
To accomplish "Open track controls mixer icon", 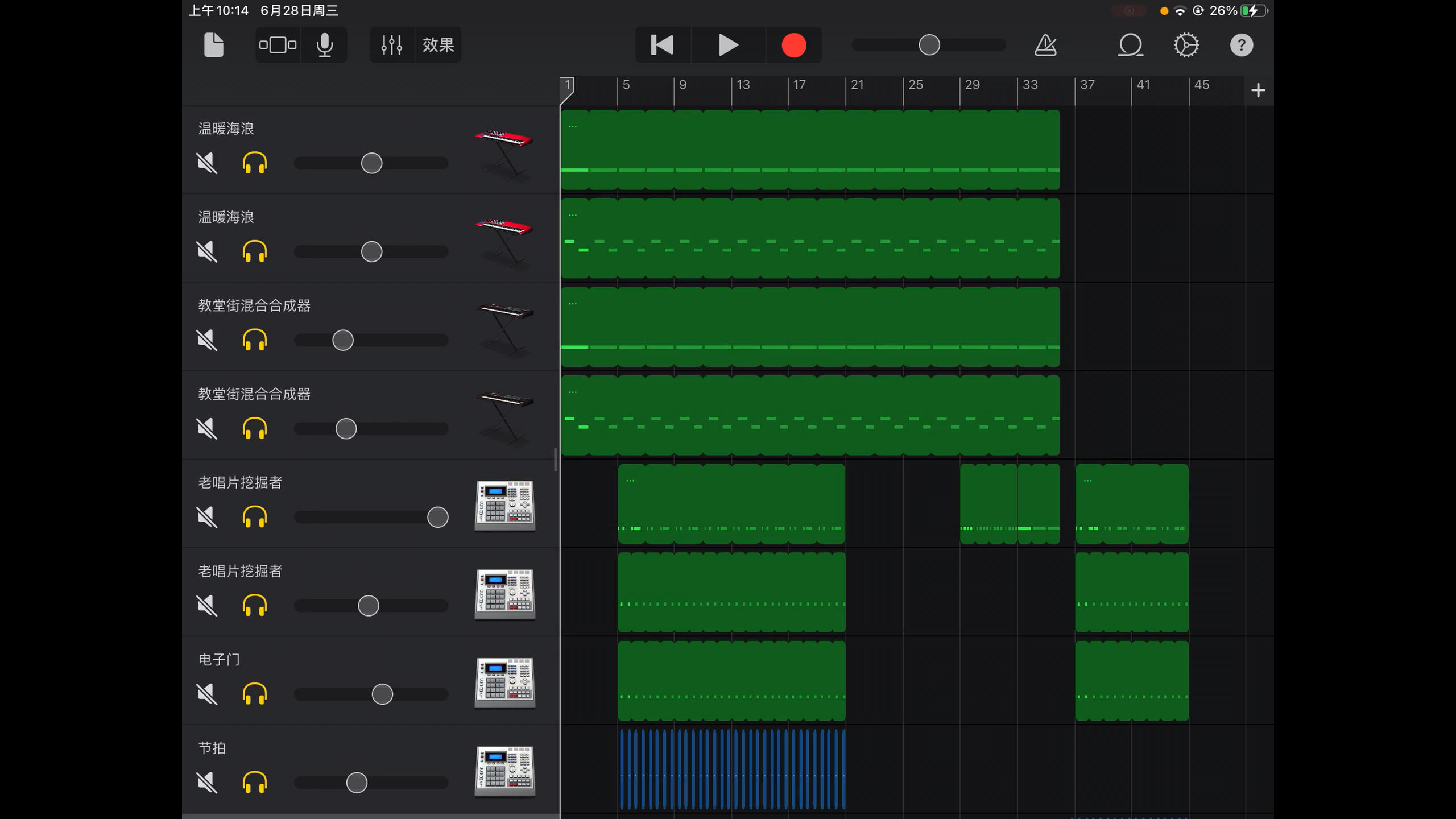I will coord(391,45).
